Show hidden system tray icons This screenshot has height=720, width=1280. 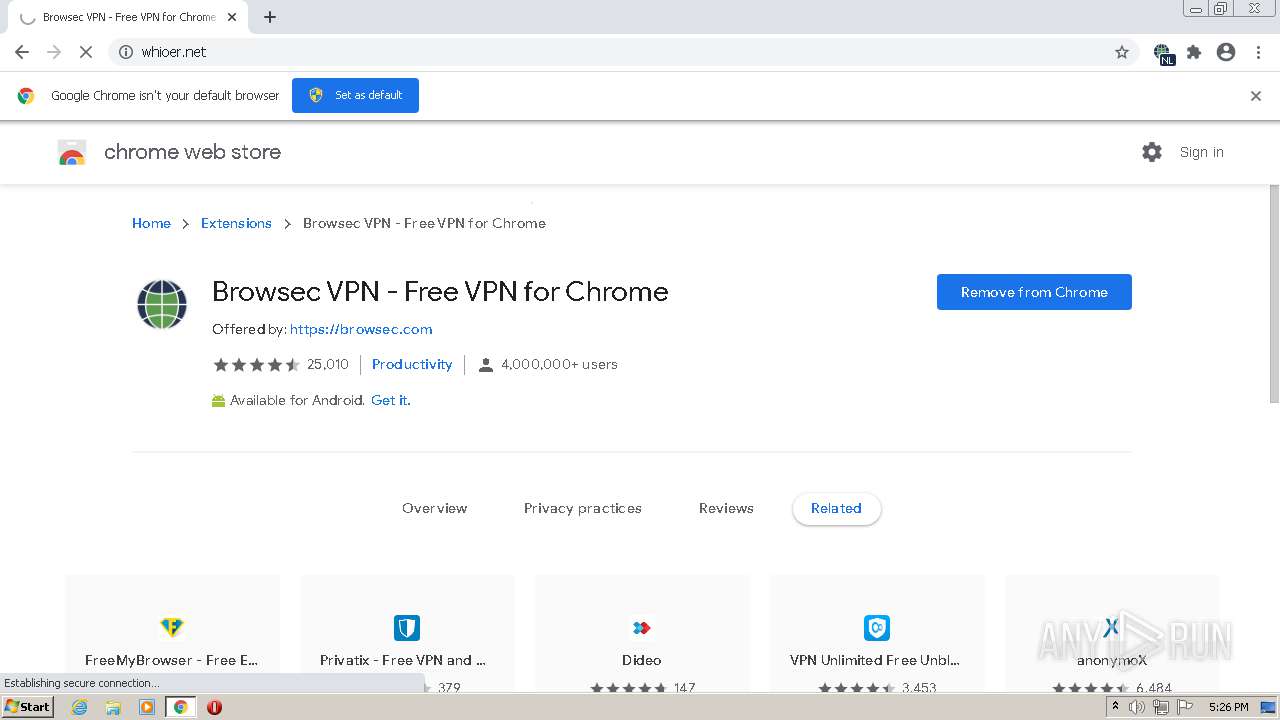pos(1115,707)
